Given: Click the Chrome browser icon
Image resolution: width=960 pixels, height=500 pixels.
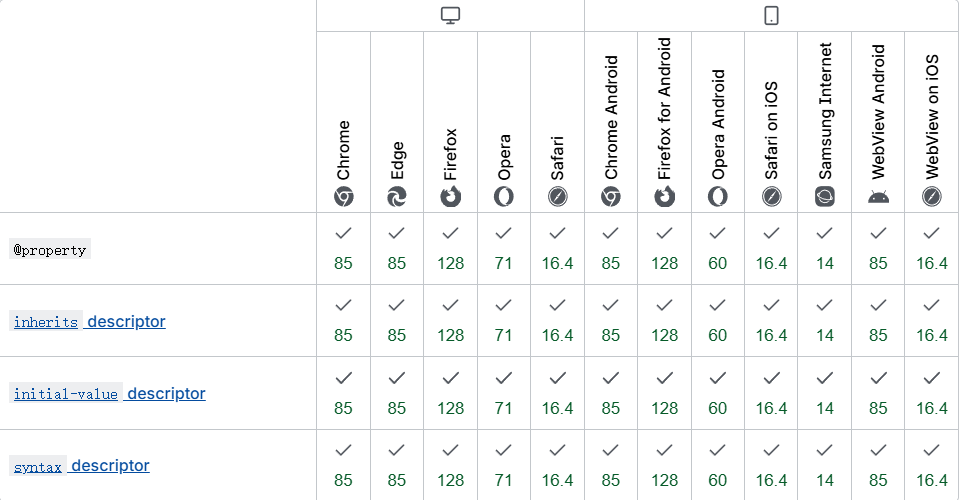Looking at the screenshot, I should pyautogui.click(x=344, y=197).
